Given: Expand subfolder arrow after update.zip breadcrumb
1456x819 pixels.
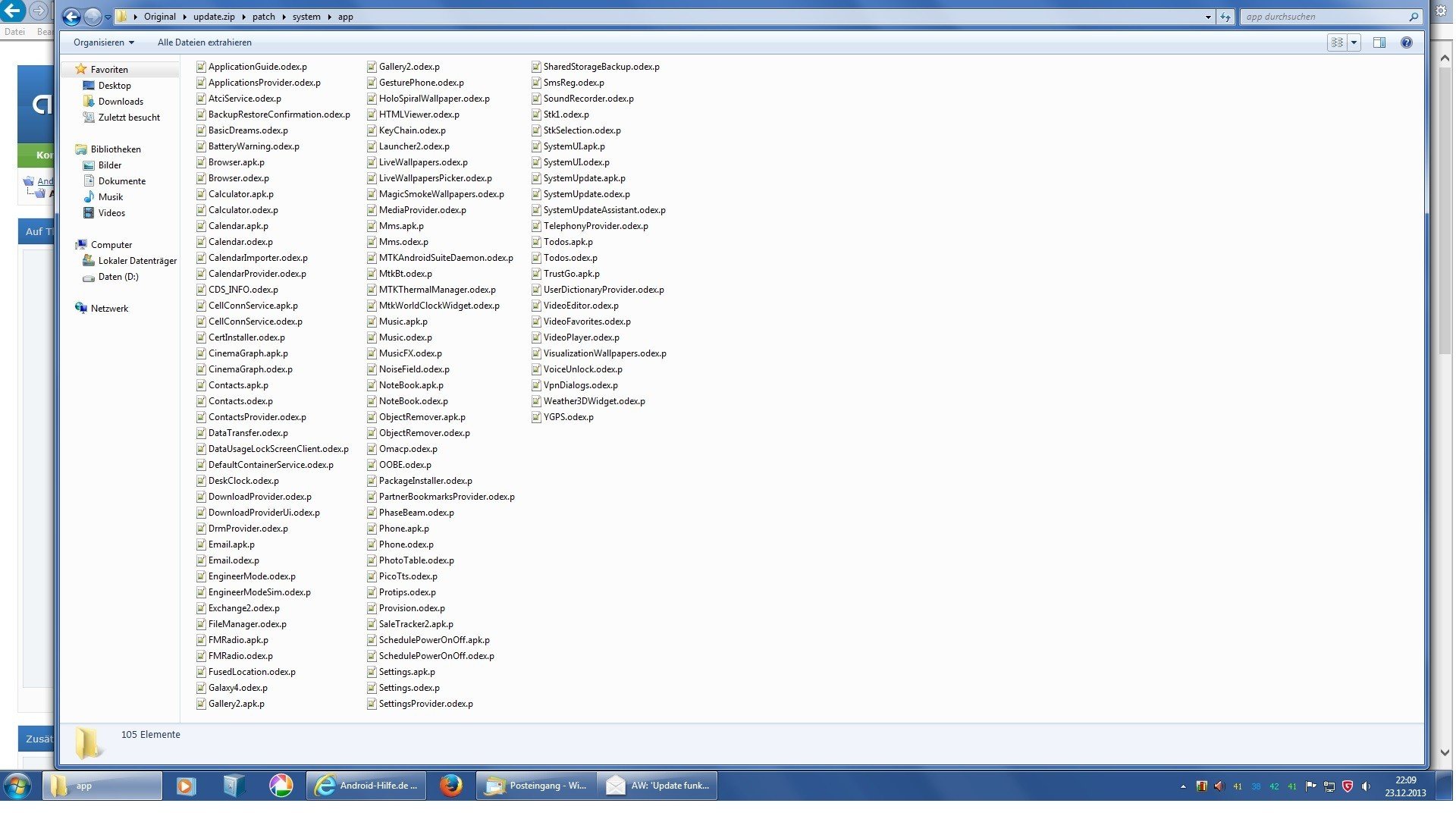Looking at the screenshot, I should [x=243, y=17].
